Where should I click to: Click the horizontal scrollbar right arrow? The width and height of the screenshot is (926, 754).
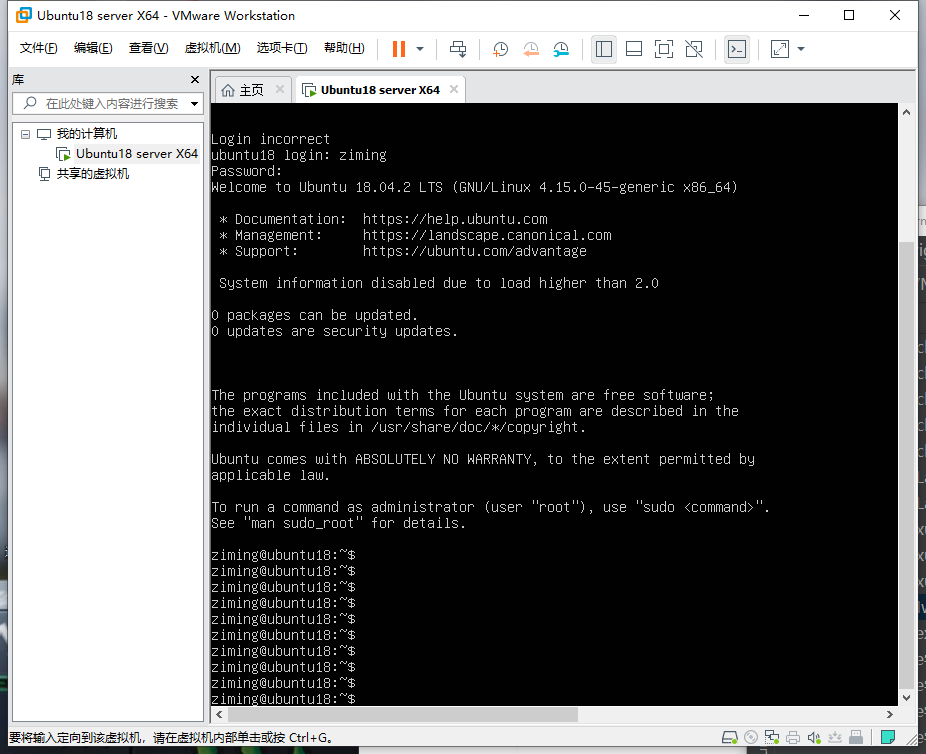pyautogui.click(x=890, y=714)
